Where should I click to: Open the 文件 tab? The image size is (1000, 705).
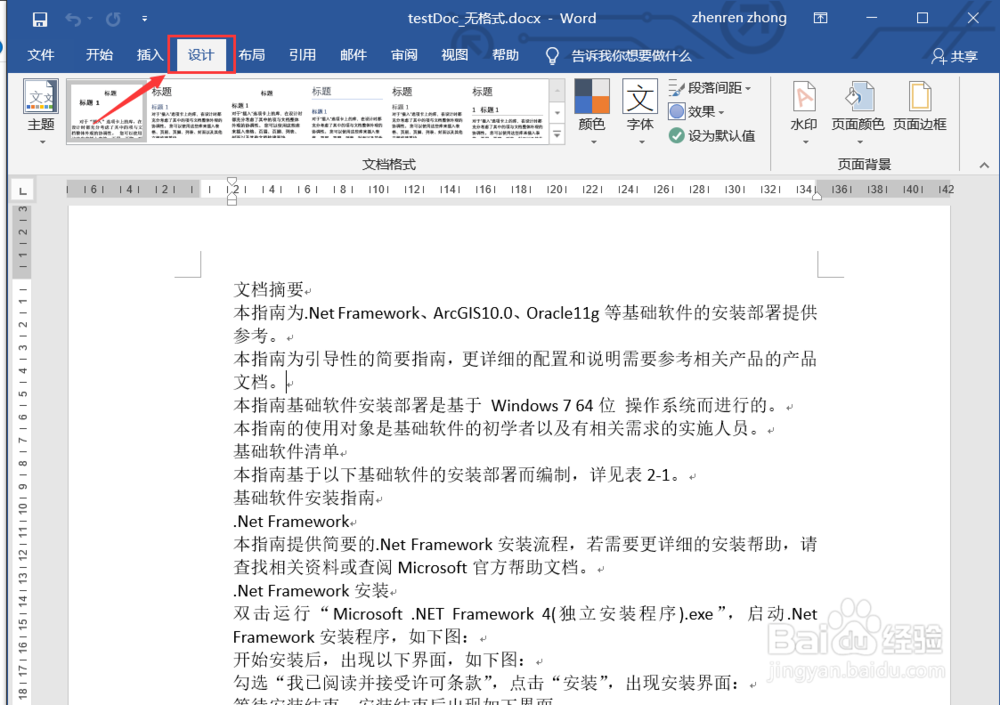pos(40,55)
